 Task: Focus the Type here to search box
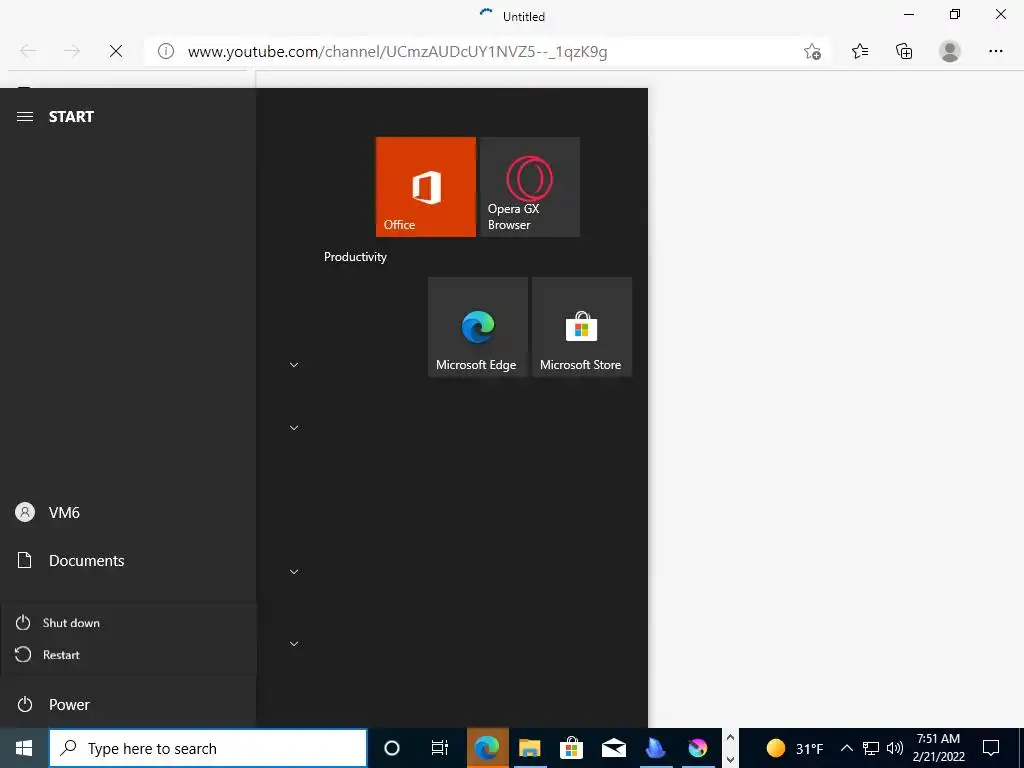pyautogui.click(x=208, y=748)
